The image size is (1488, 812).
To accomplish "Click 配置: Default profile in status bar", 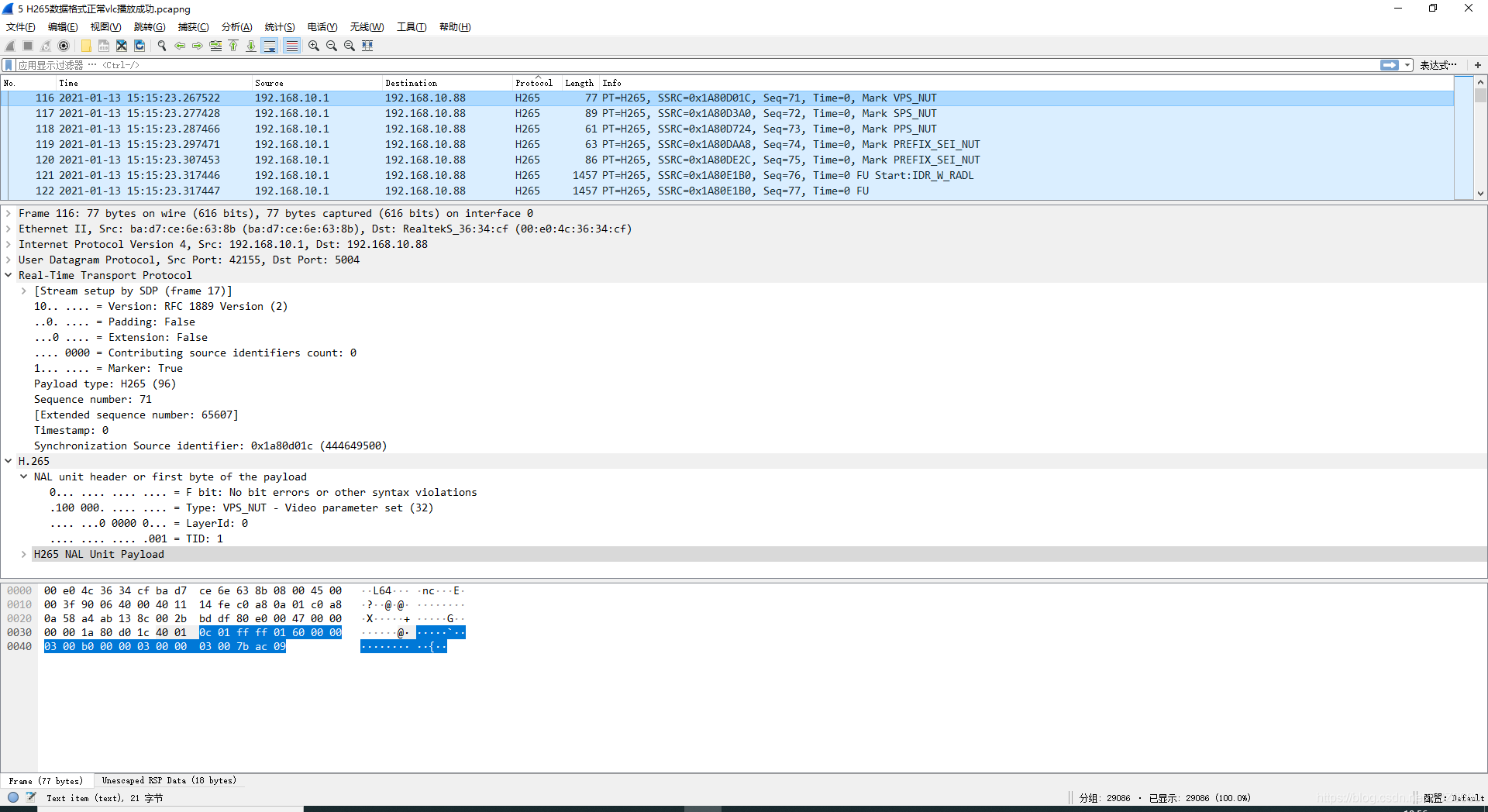I will (1454, 797).
